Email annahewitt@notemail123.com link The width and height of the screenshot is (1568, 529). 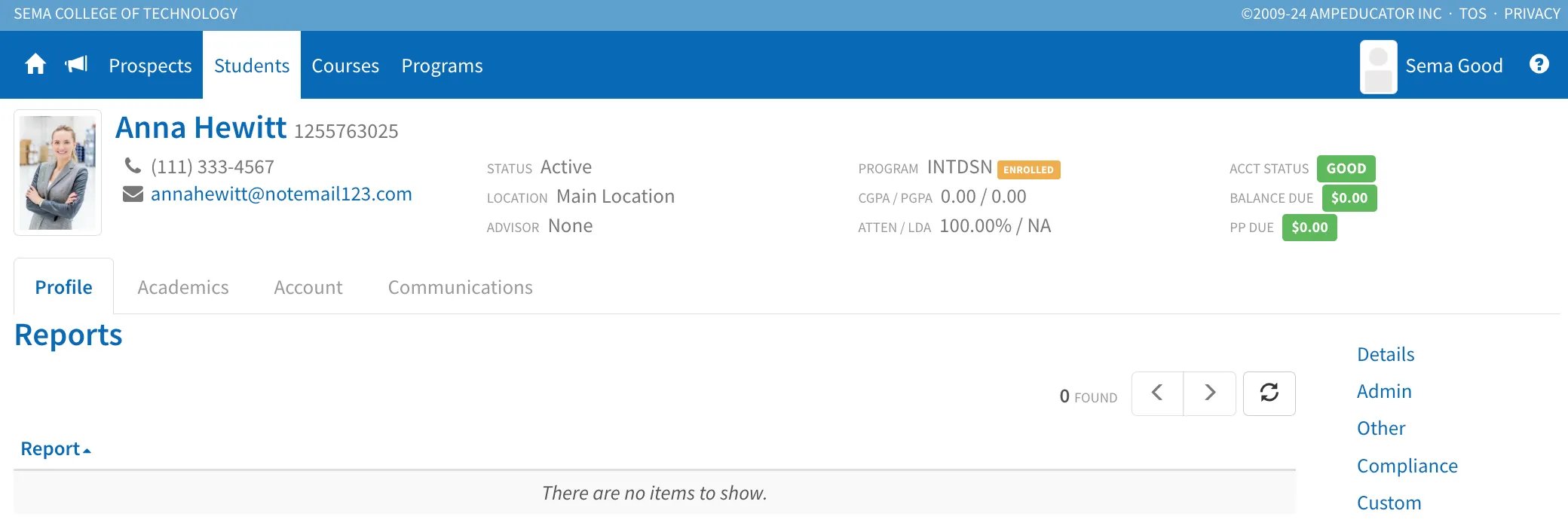(281, 194)
